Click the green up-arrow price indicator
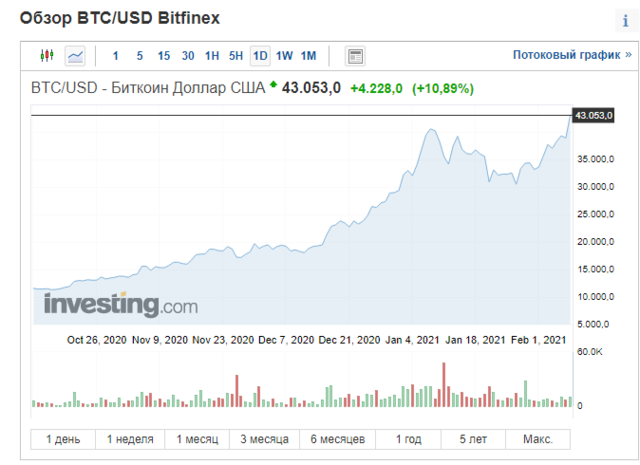640x465 pixels. tap(273, 85)
